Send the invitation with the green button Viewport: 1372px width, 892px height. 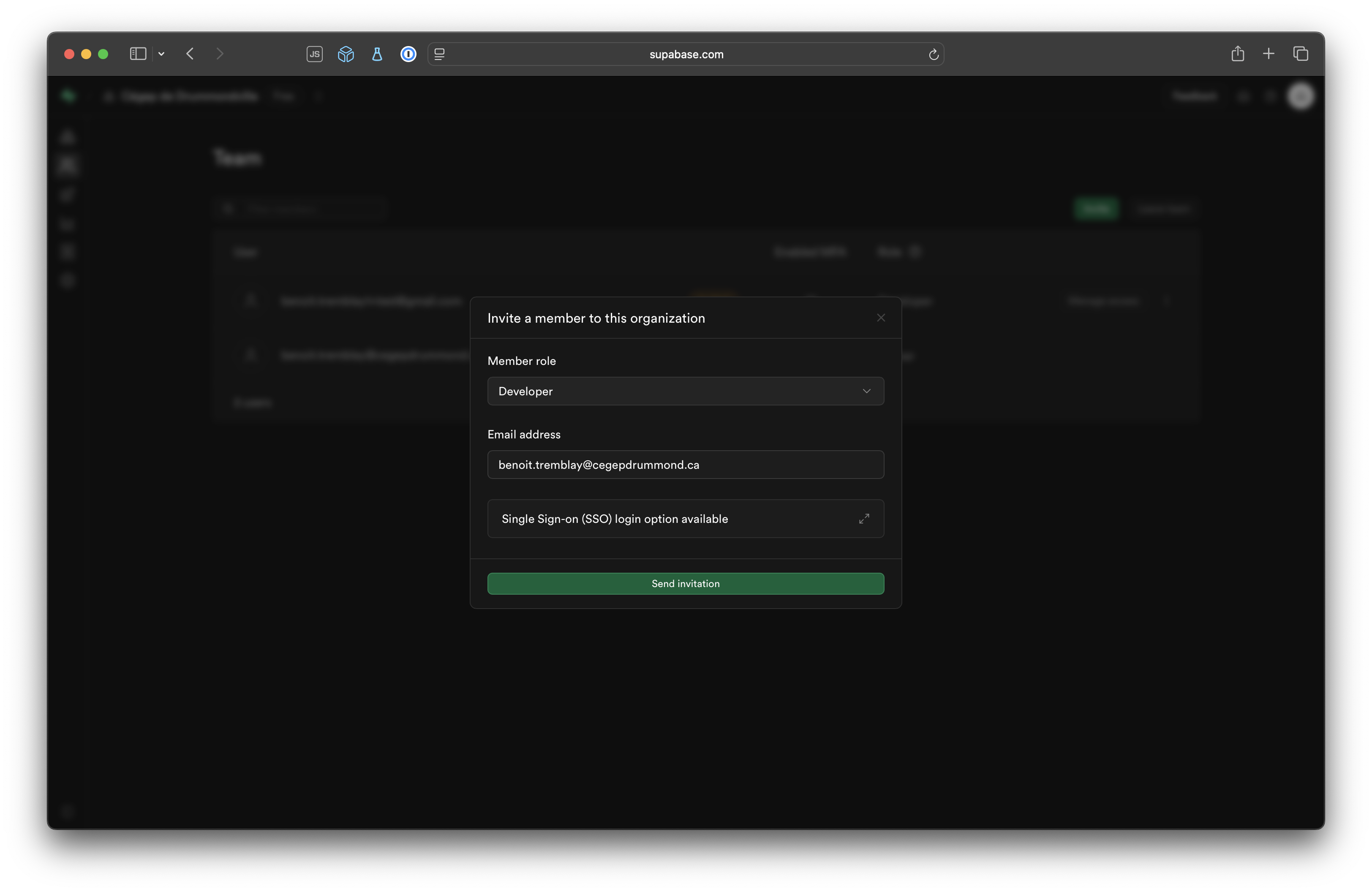[686, 583]
